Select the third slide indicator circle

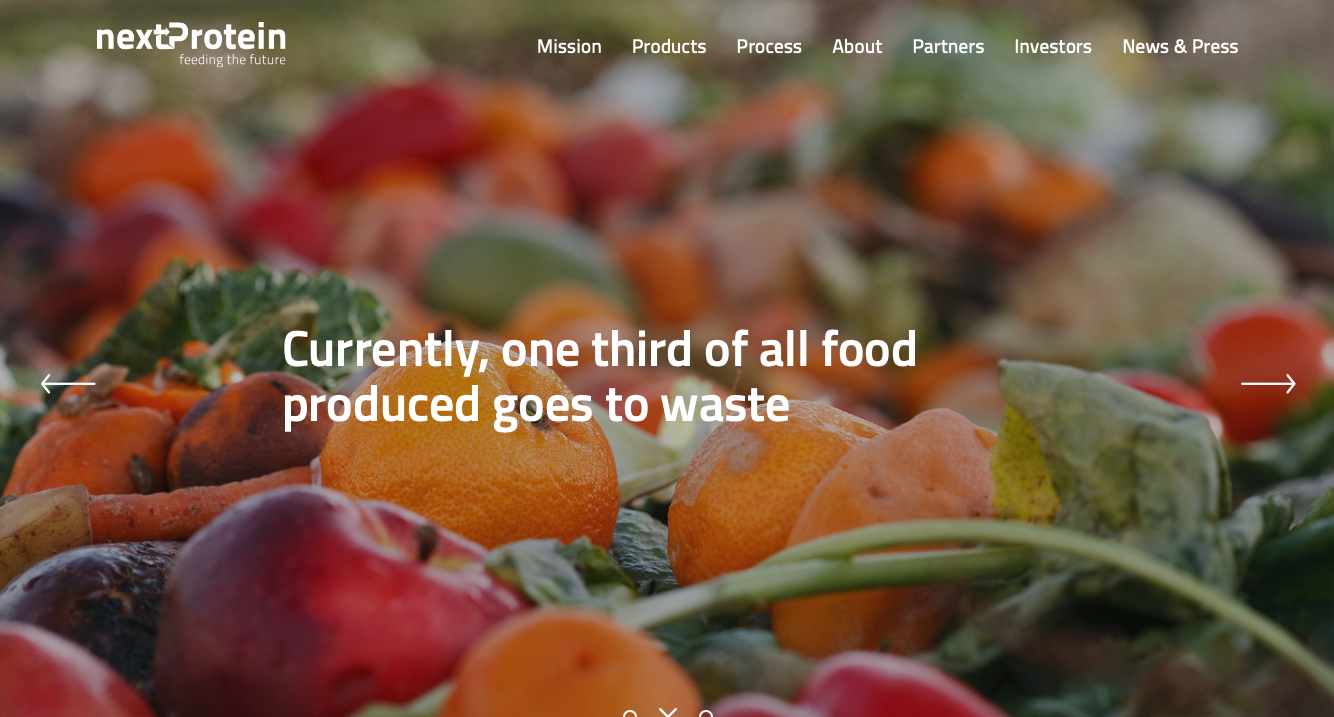click(706, 714)
